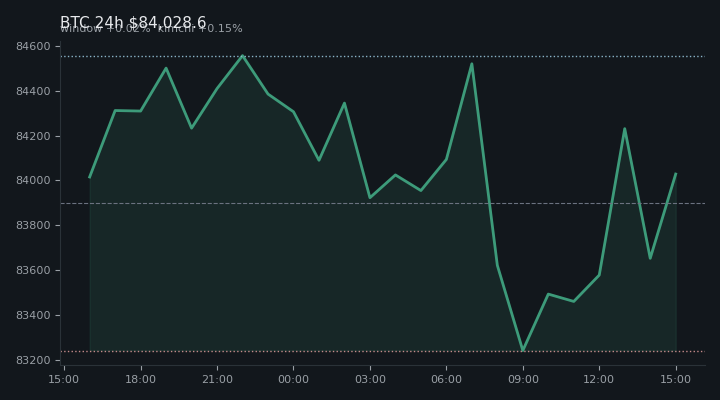Click the lowest price point at 09:00
This screenshot has height=400, width=720.
523,351
